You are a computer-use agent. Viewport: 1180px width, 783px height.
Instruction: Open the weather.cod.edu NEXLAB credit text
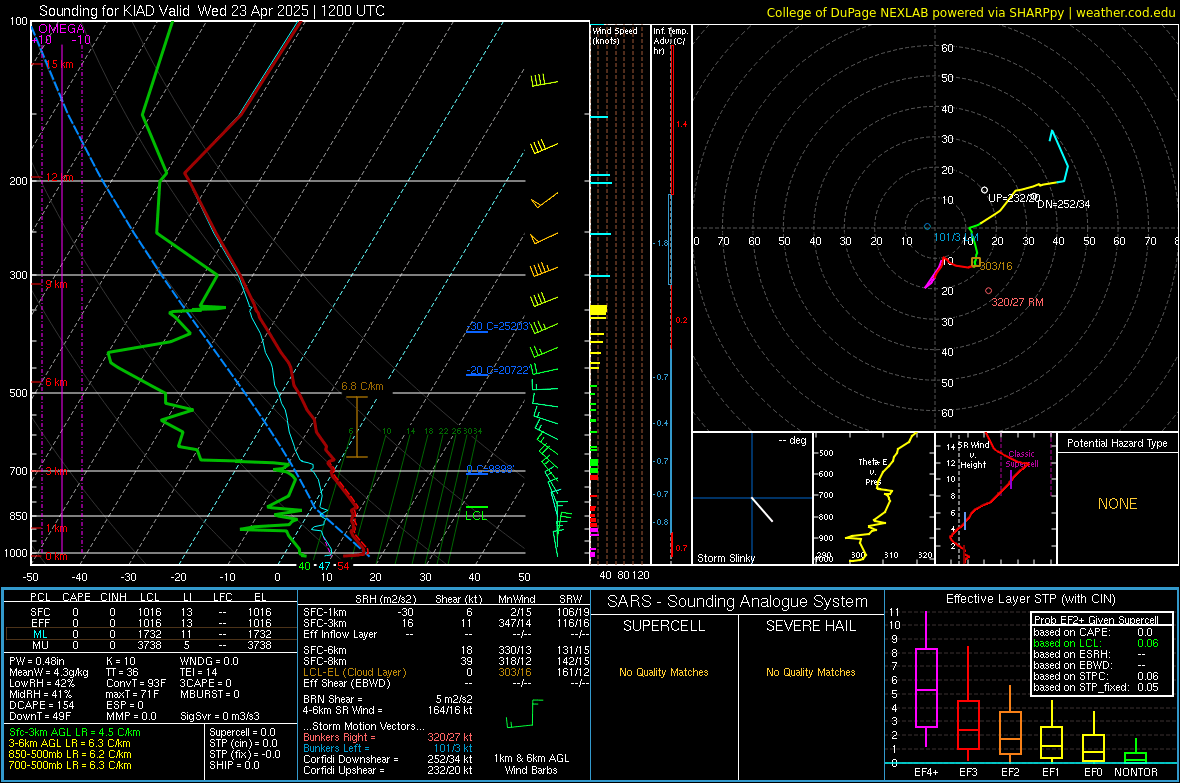tap(971, 12)
